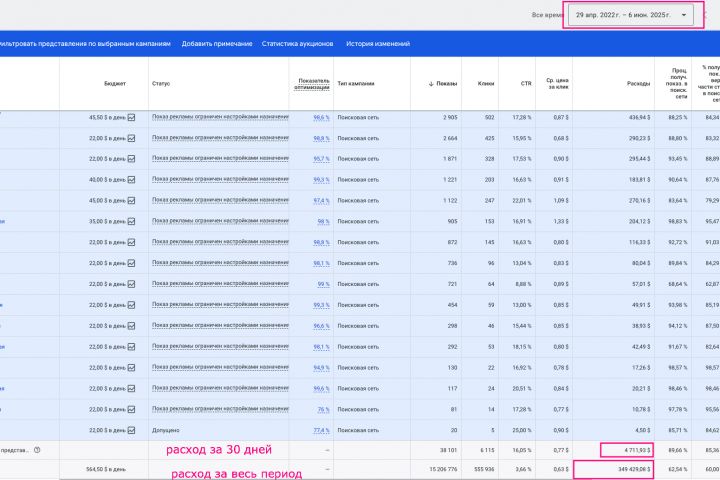
Task: Open budget chart icon in row with 130 impressions
Action: (131, 367)
